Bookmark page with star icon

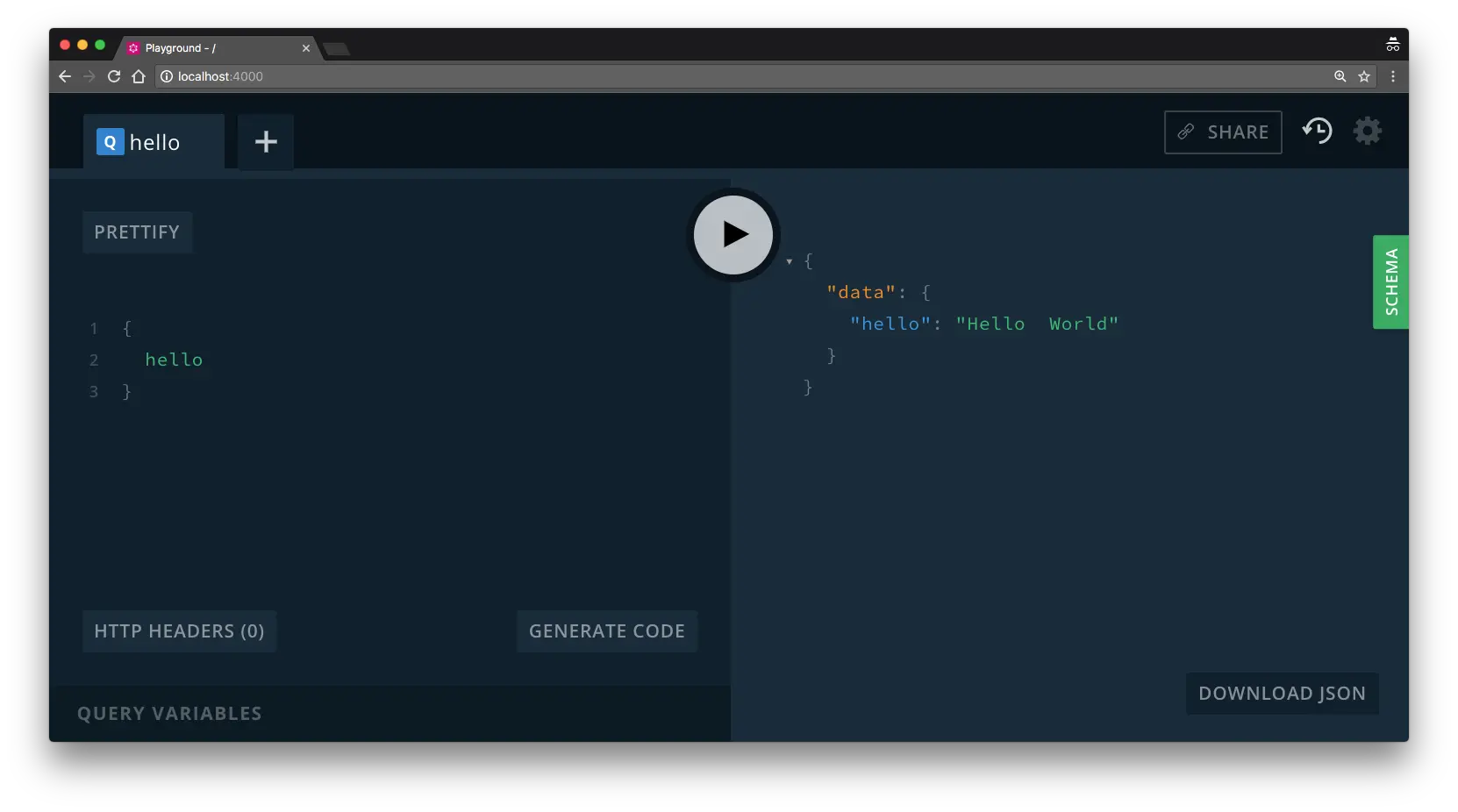(1364, 76)
